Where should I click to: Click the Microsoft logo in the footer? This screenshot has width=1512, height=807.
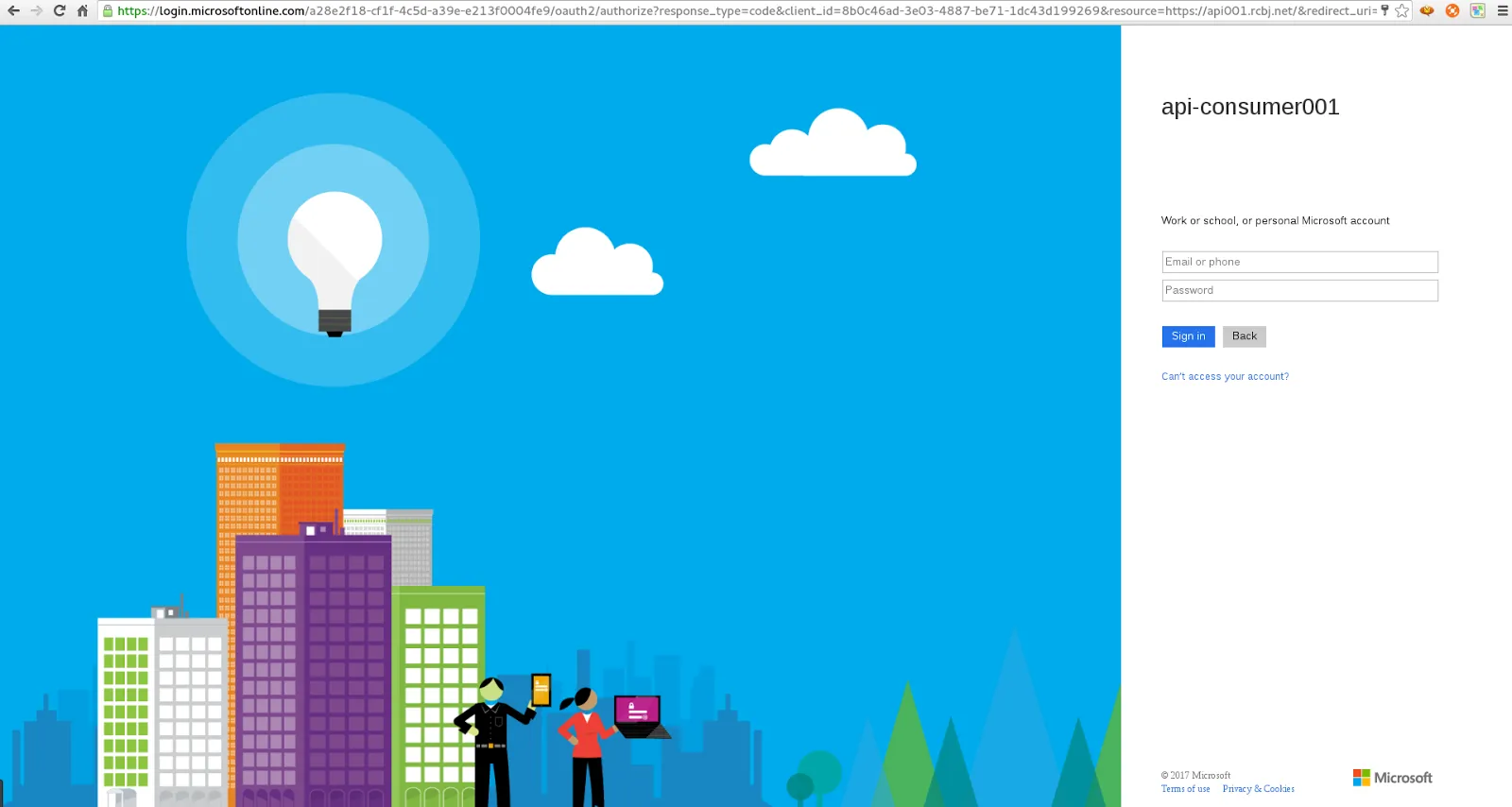(x=1393, y=778)
